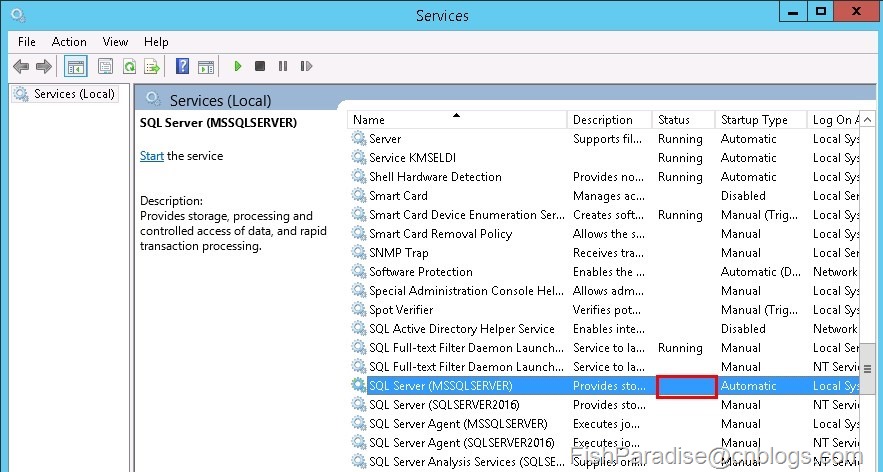Minimize the Services window
883x472 pixels.
coord(793,12)
